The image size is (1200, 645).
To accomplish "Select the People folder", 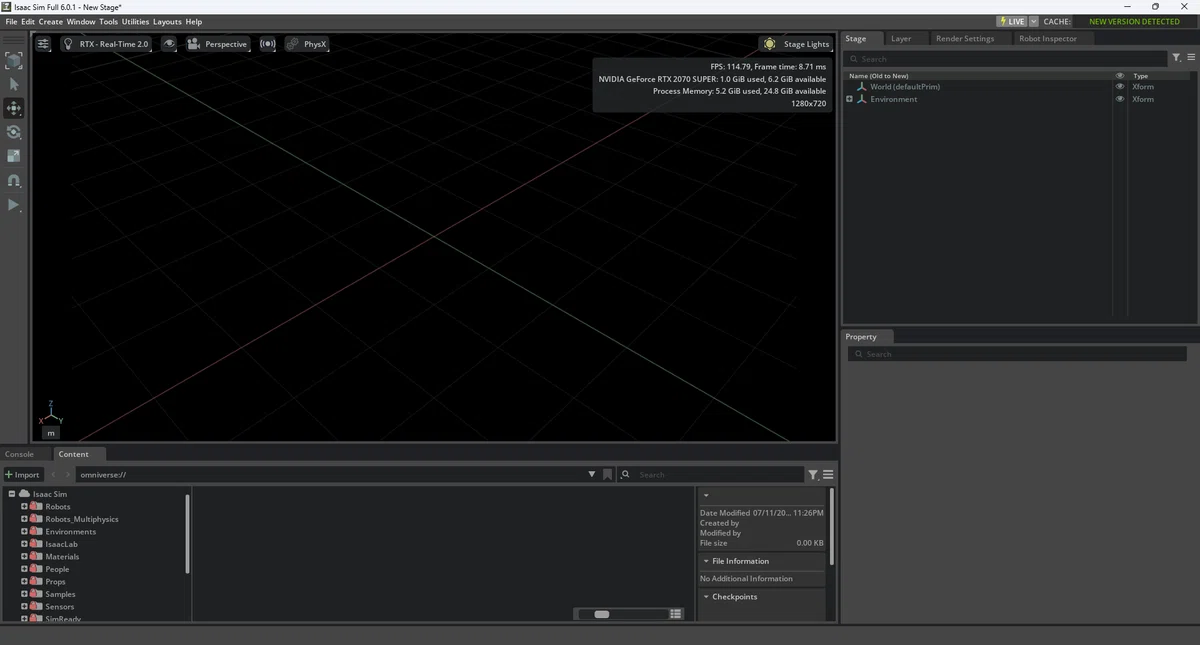I will tap(57, 569).
